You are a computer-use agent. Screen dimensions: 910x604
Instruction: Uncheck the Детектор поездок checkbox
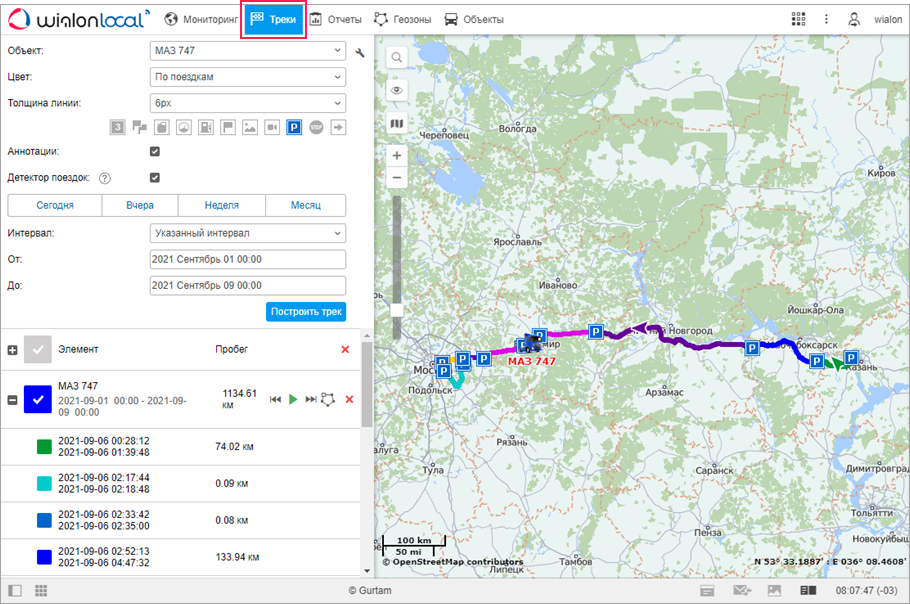click(155, 178)
